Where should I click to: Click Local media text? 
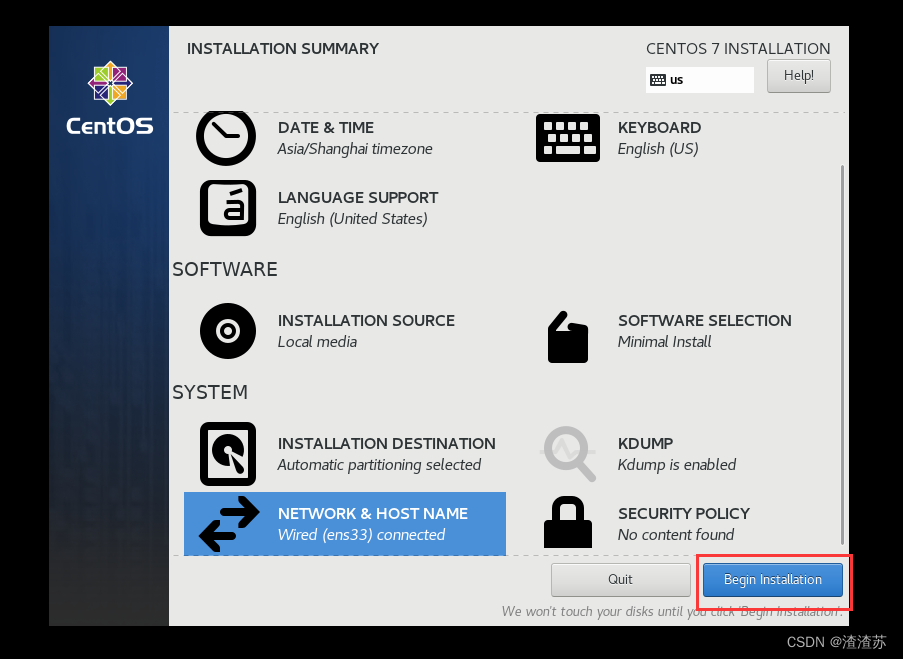click(x=317, y=342)
